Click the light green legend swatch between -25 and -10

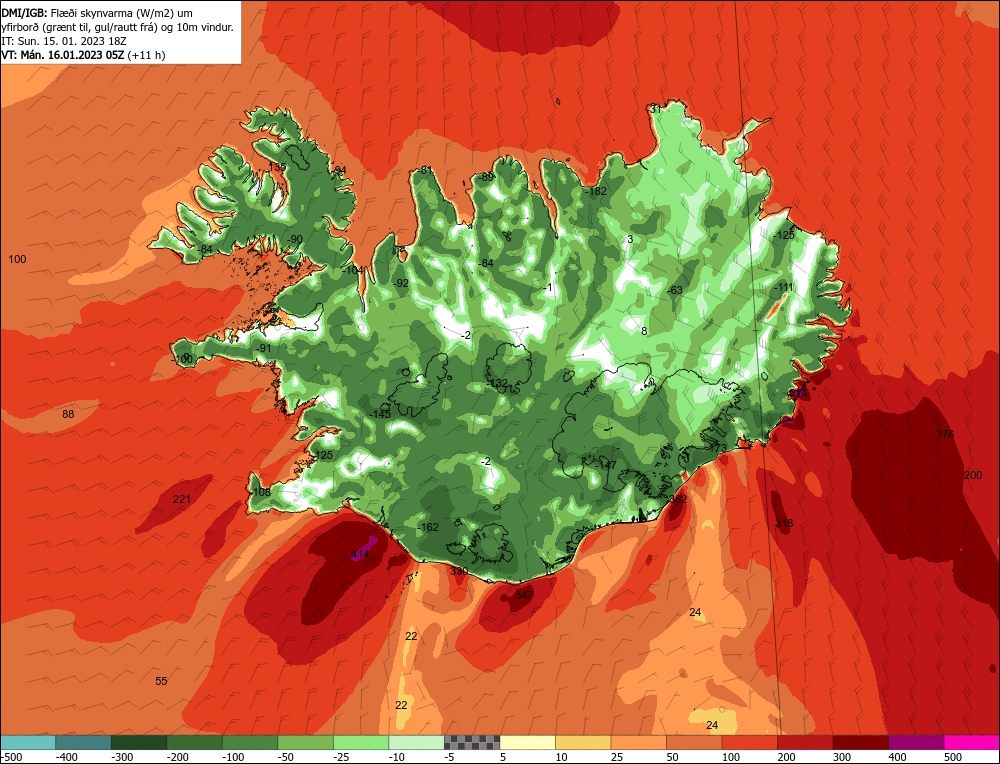click(361, 742)
